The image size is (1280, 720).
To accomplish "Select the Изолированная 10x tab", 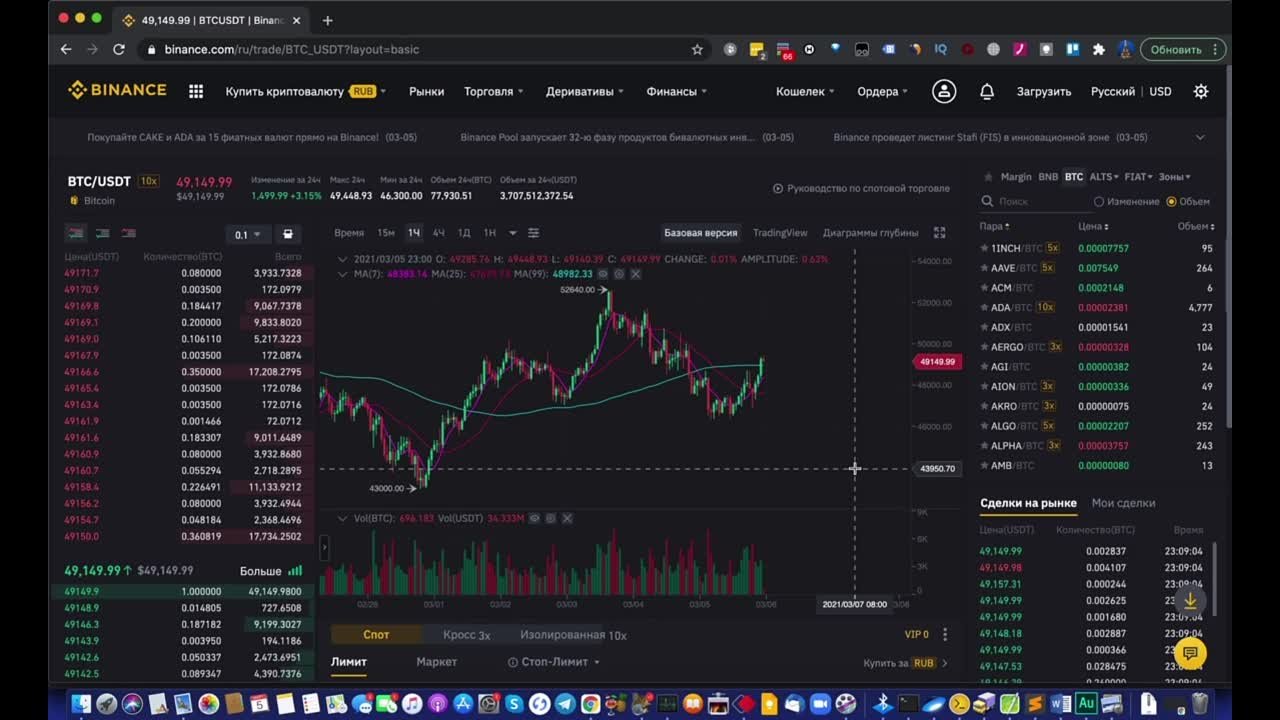I will point(573,634).
